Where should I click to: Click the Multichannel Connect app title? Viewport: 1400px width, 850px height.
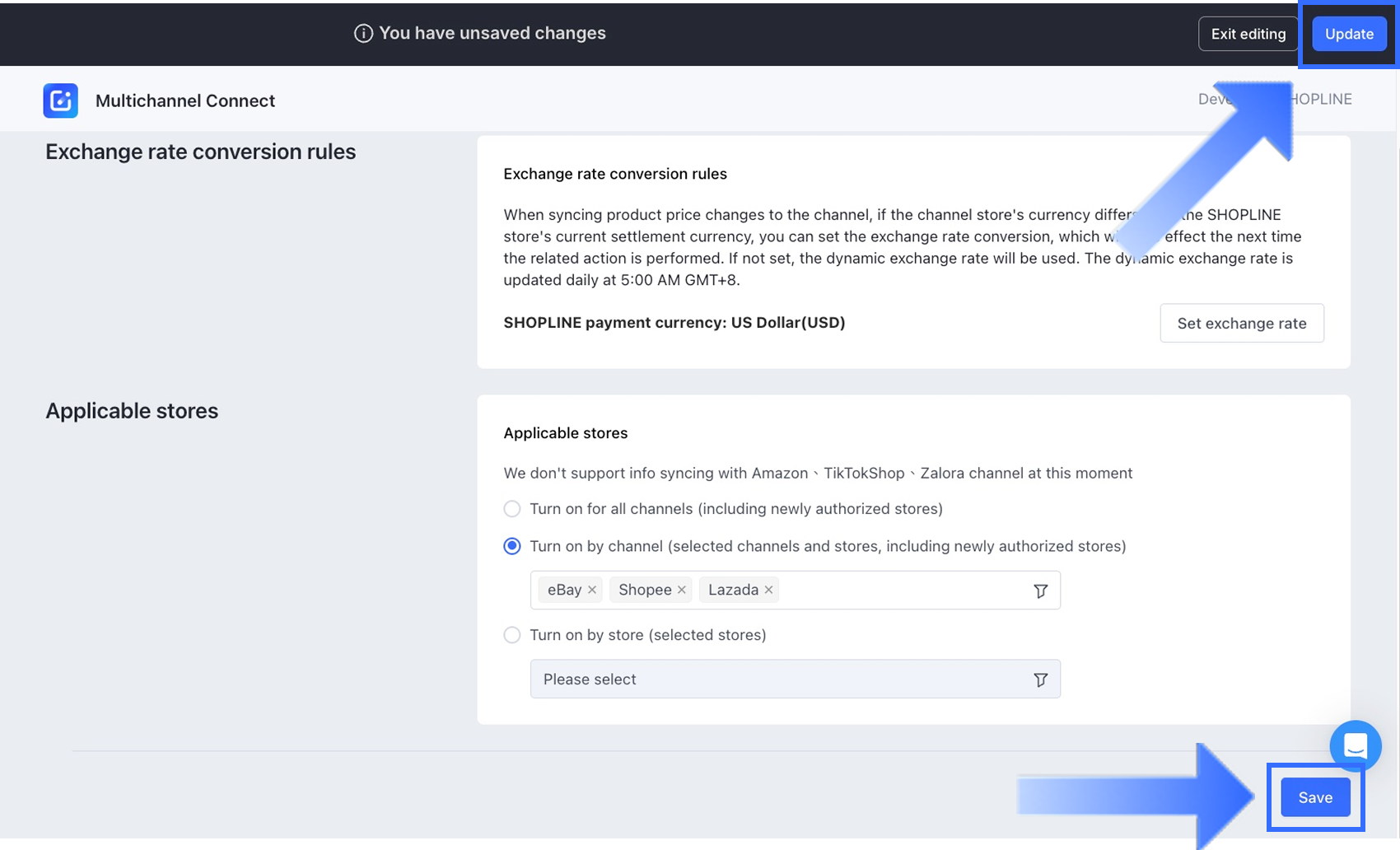click(x=185, y=100)
